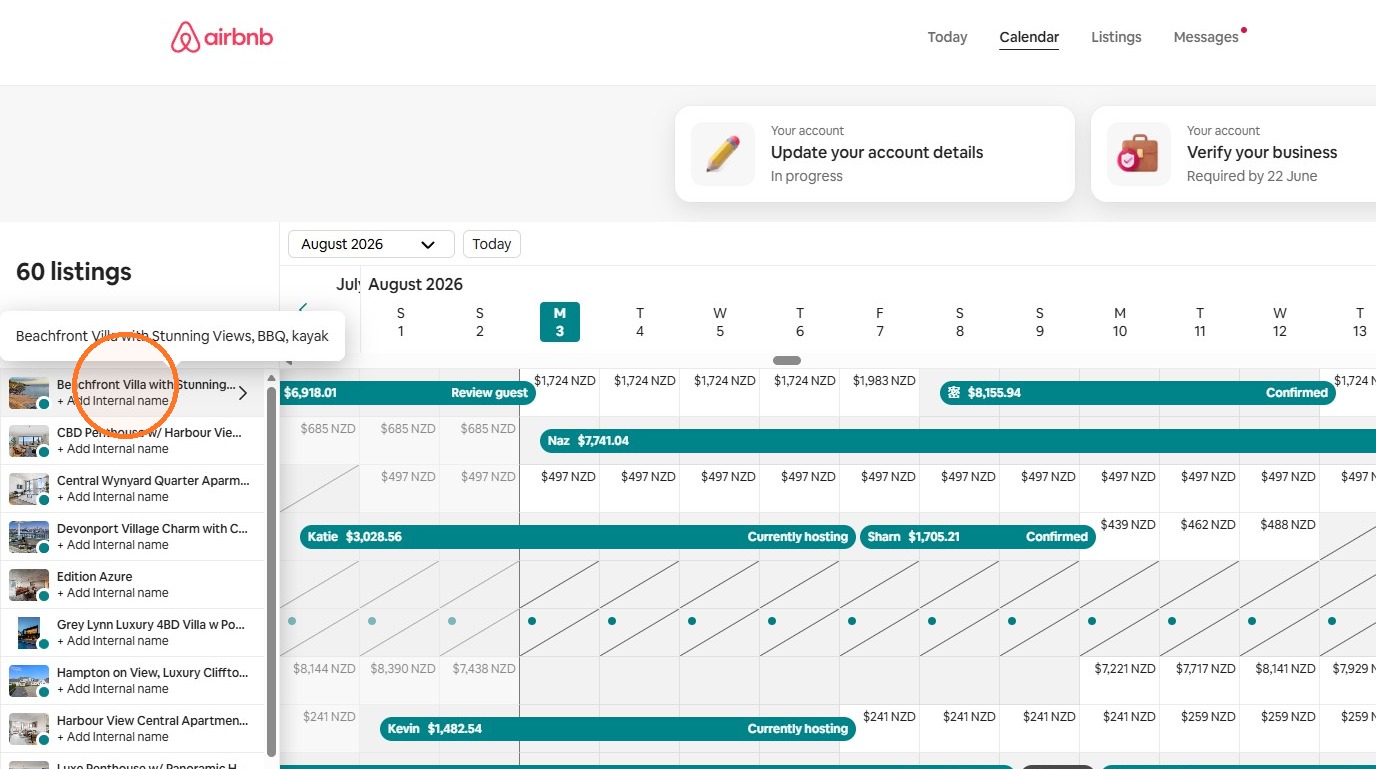Select Central Wynyard Quarter listing thumbnail
The image size is (1376, 769).
29,489
